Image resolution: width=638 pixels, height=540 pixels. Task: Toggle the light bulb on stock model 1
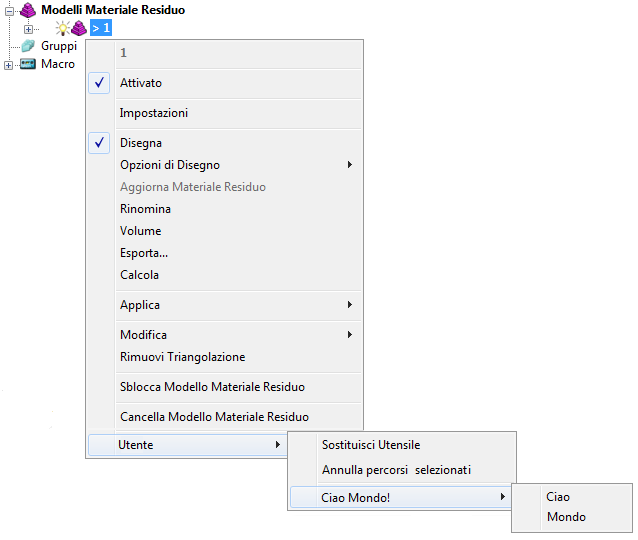[61, 28]
